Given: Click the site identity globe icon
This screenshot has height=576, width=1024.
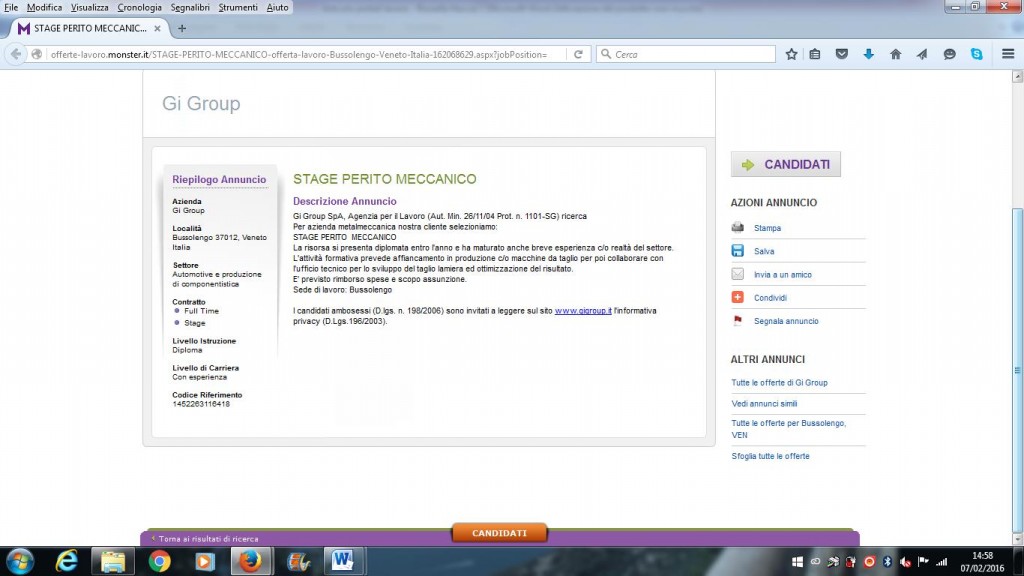Looking at the screenshot, I should 37,54.
